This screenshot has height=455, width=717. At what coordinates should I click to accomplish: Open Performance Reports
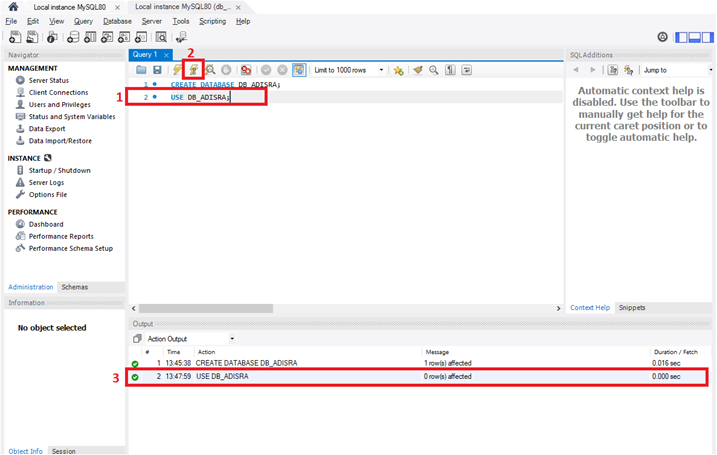(61, 236)
